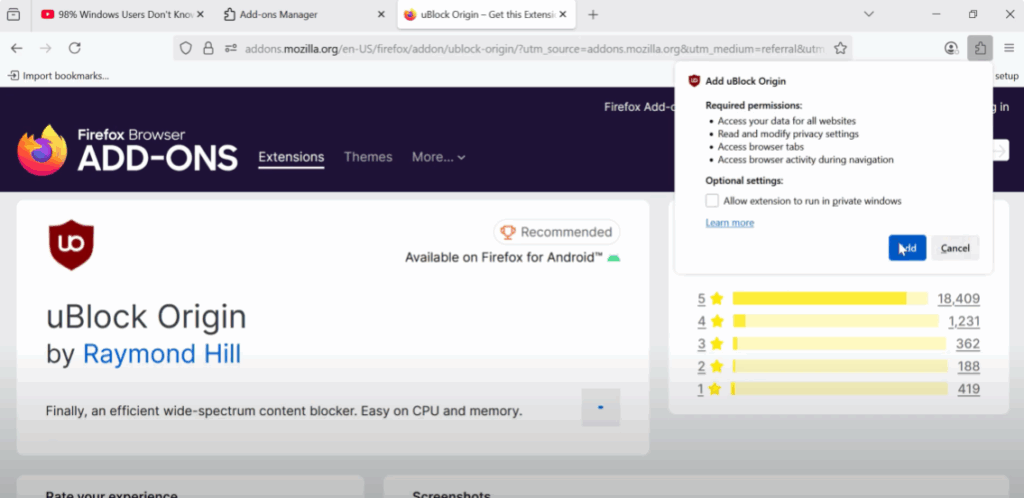Image resolution: width=1024 pixels, height=498 pixels.
Task: Open the Themes navigation item
Action: (x=368, y=157)
